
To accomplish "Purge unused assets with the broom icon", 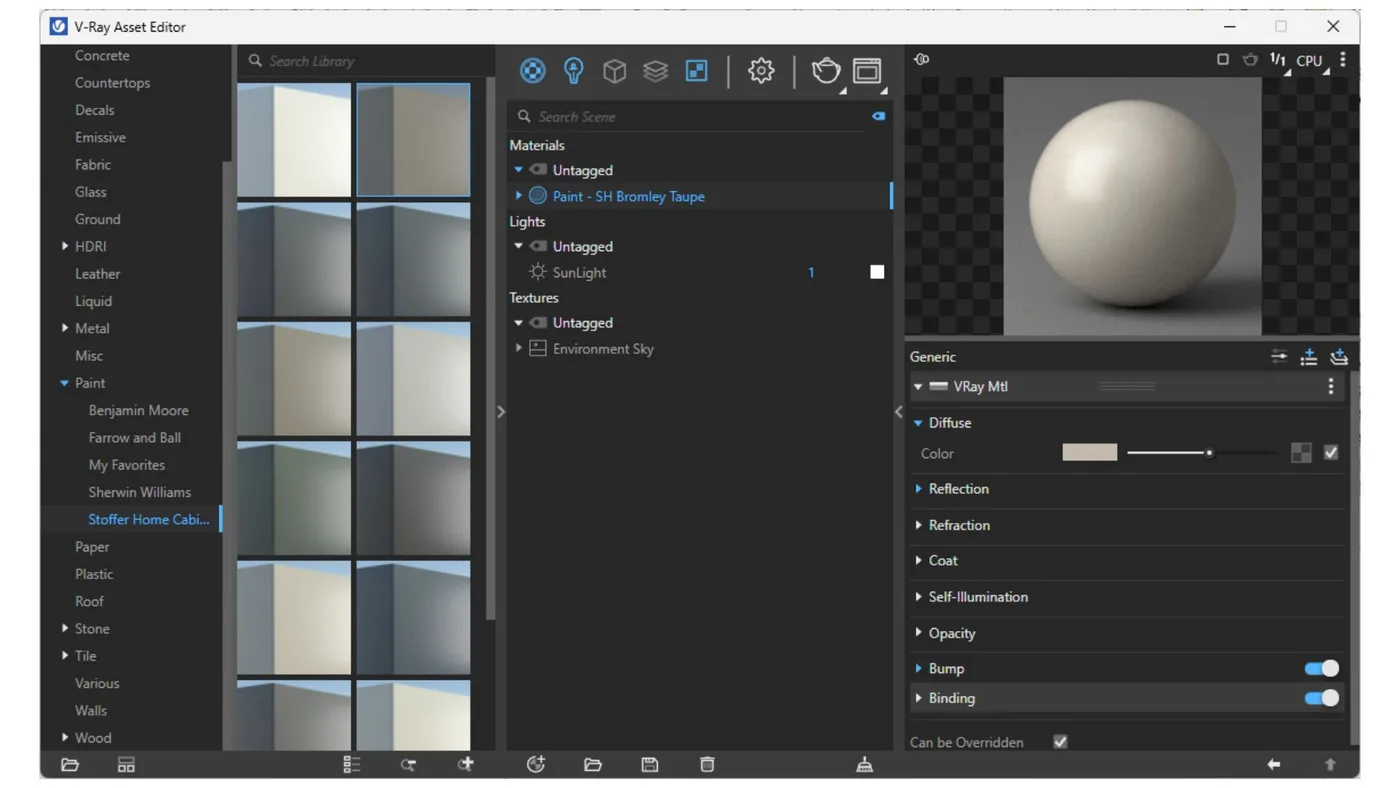I will tap(864, 764).
